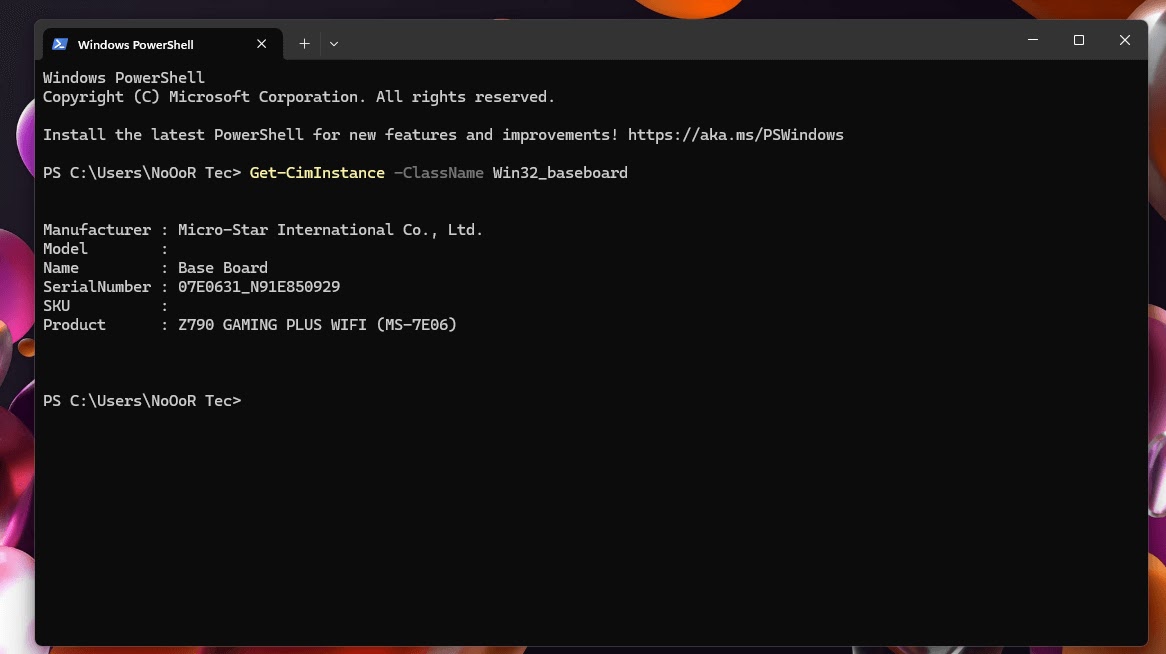Click product value Z790 GAMING PLUS WIFI (MS-7E06)

tap(318, 325)
